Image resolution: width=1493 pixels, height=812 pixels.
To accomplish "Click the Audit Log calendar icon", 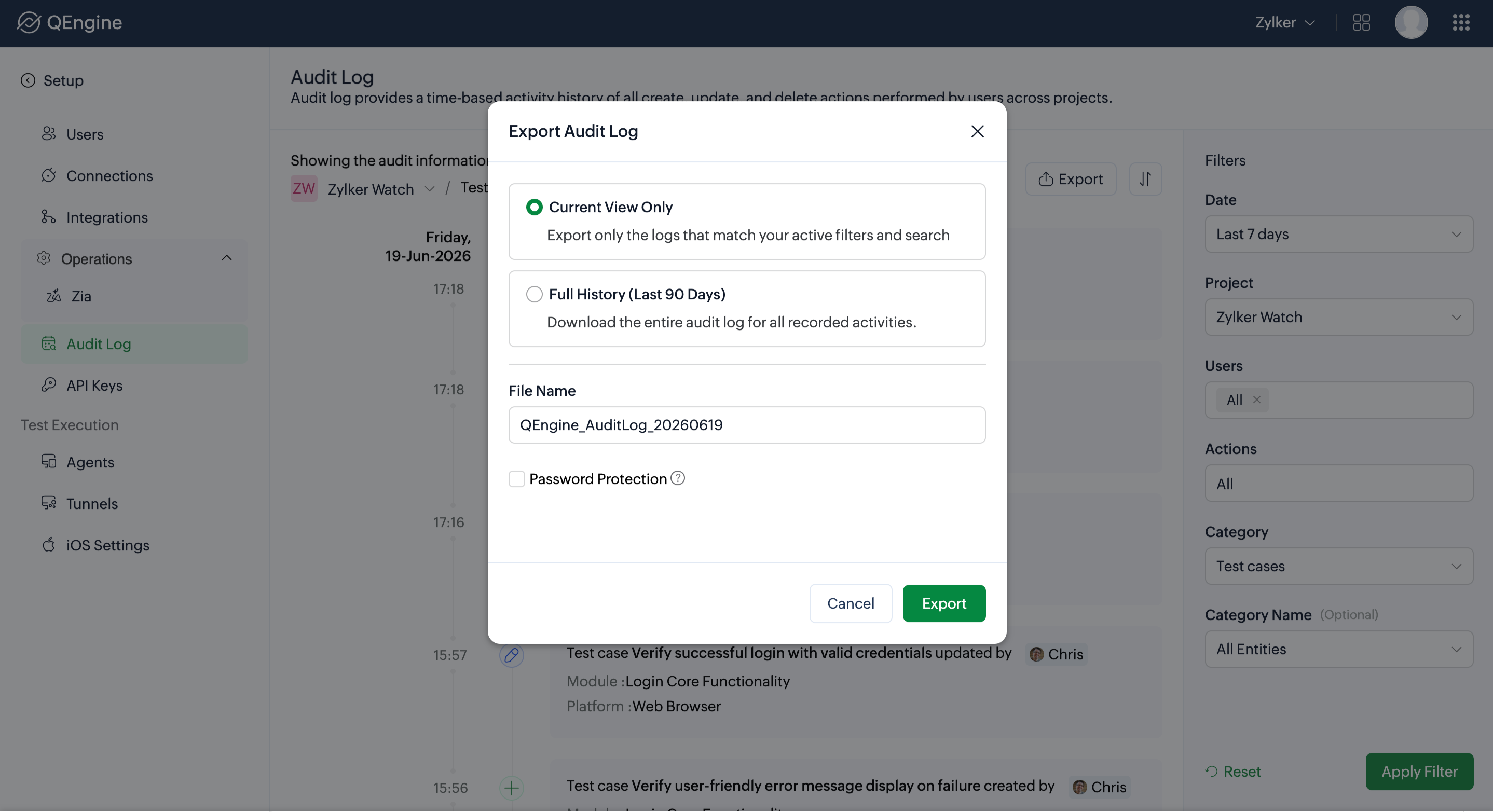I will 49,343.
